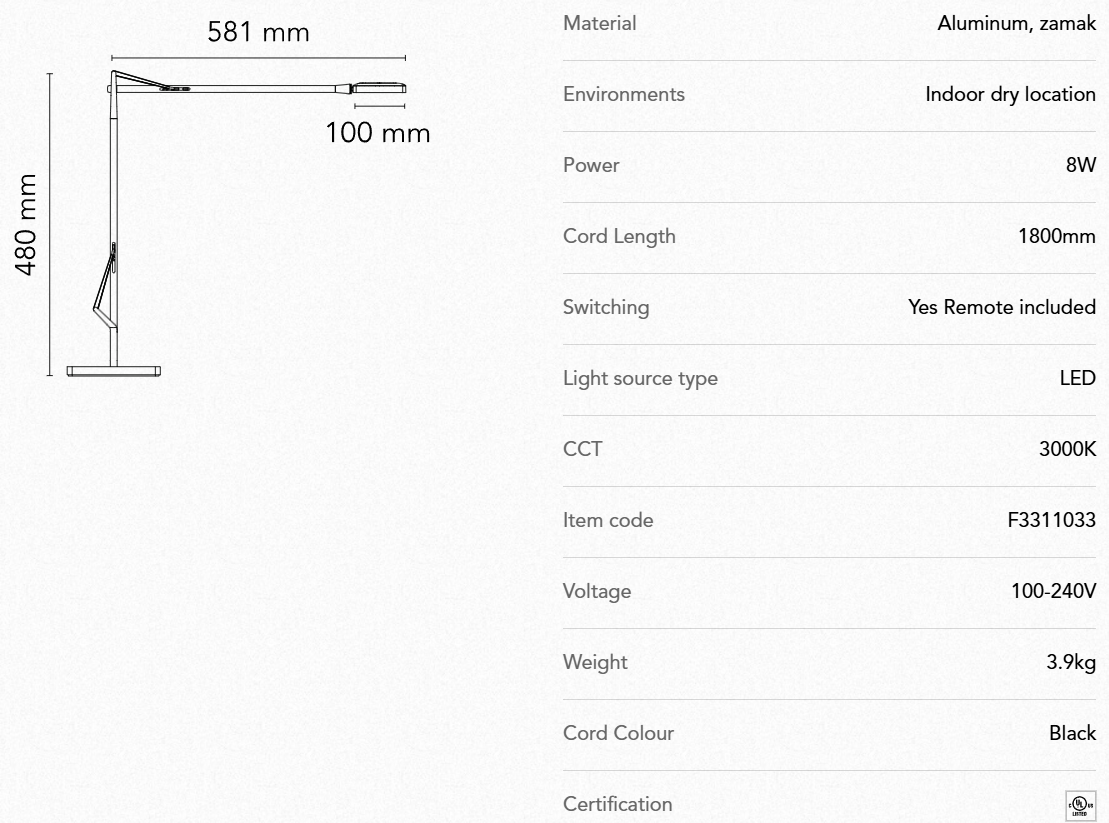Click the "Aluminum, zamak" material value
1109x823 pixels.
point(1016,23)
